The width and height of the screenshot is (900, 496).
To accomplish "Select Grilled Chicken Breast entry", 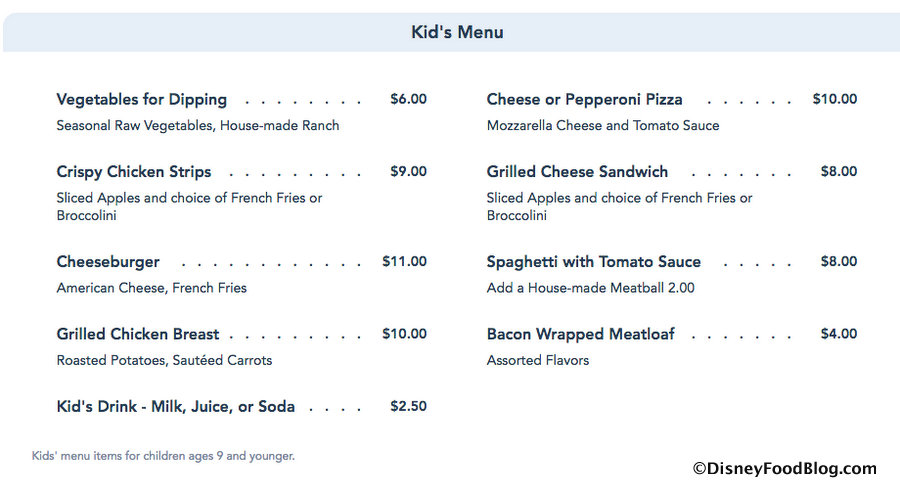I will point(137,333).
